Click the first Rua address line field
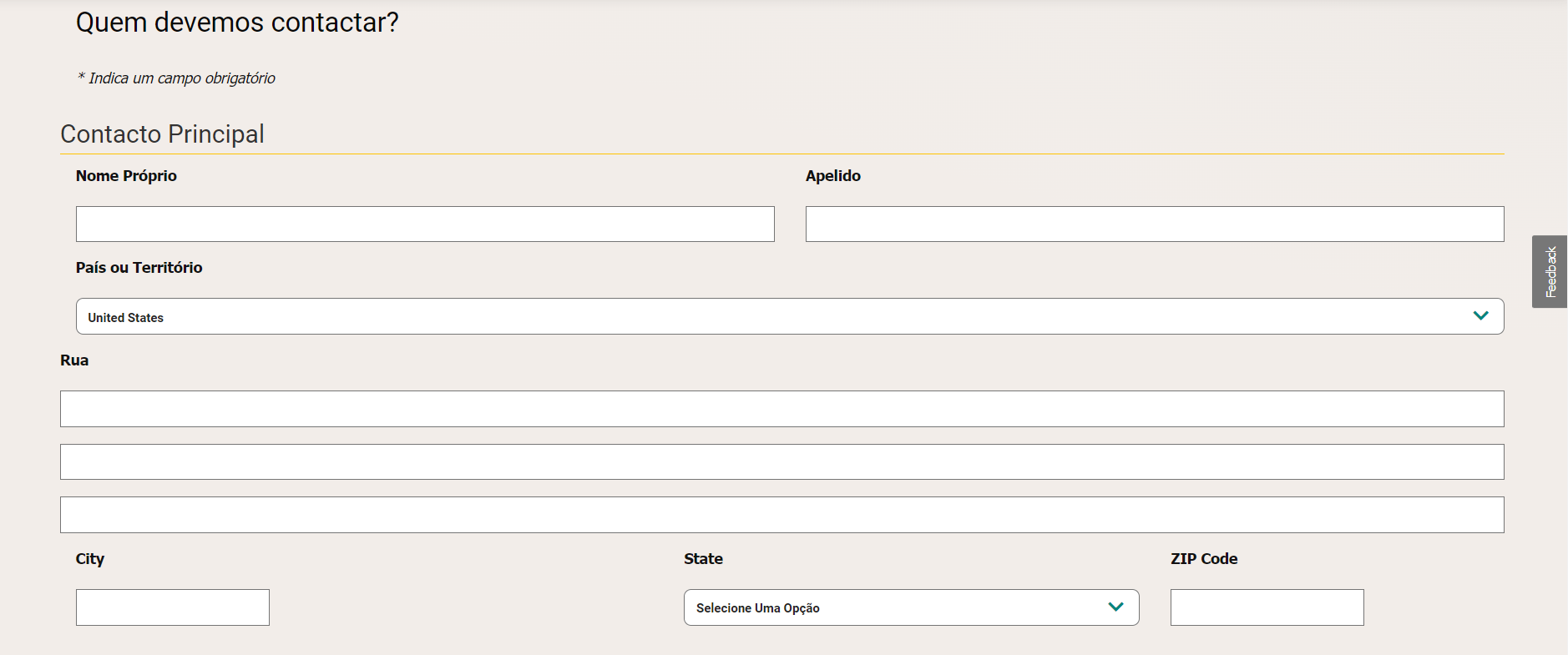This screenshot has width=1568, height=655. pos(781,409)
